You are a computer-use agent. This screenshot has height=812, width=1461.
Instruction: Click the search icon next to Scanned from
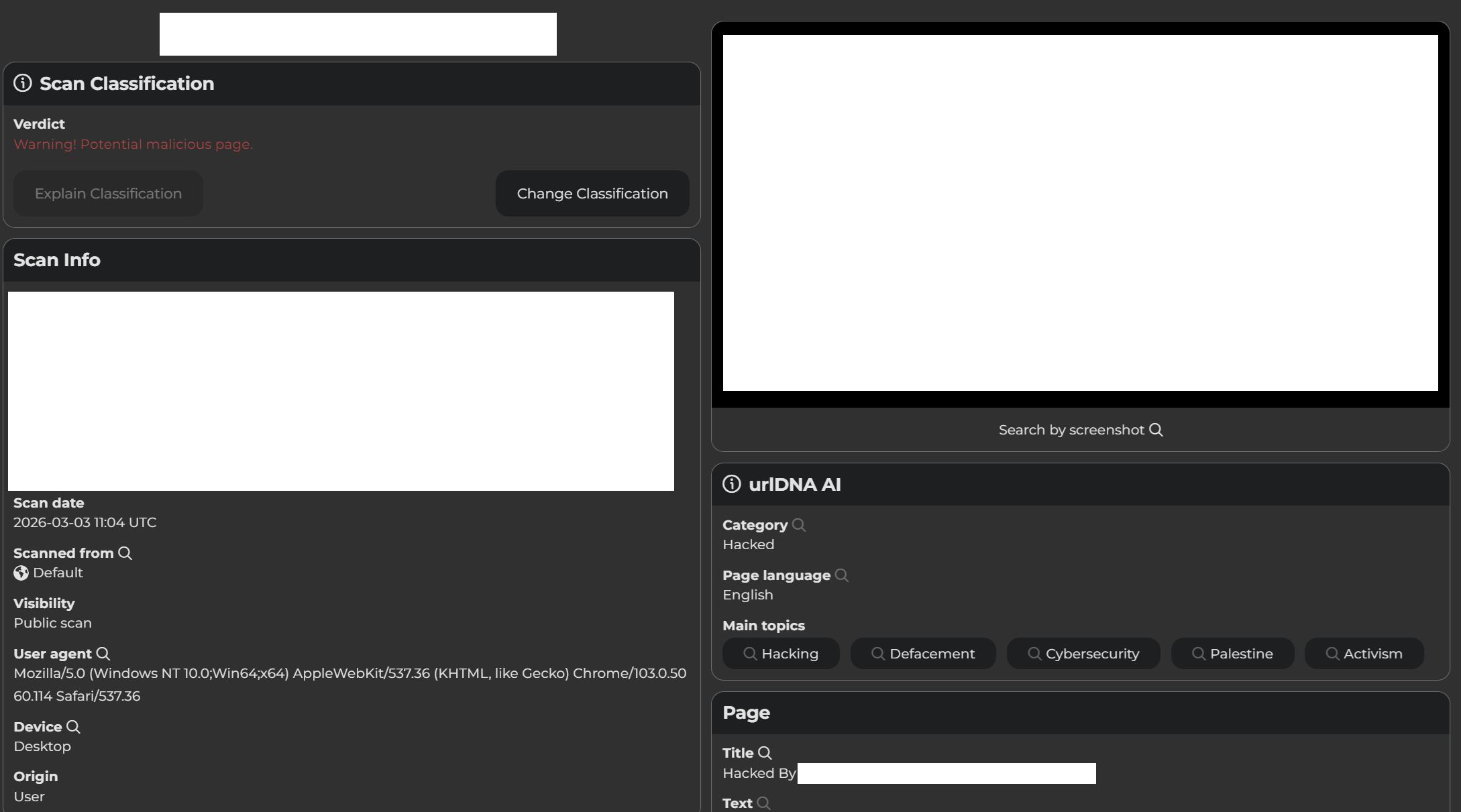[125, 553]
